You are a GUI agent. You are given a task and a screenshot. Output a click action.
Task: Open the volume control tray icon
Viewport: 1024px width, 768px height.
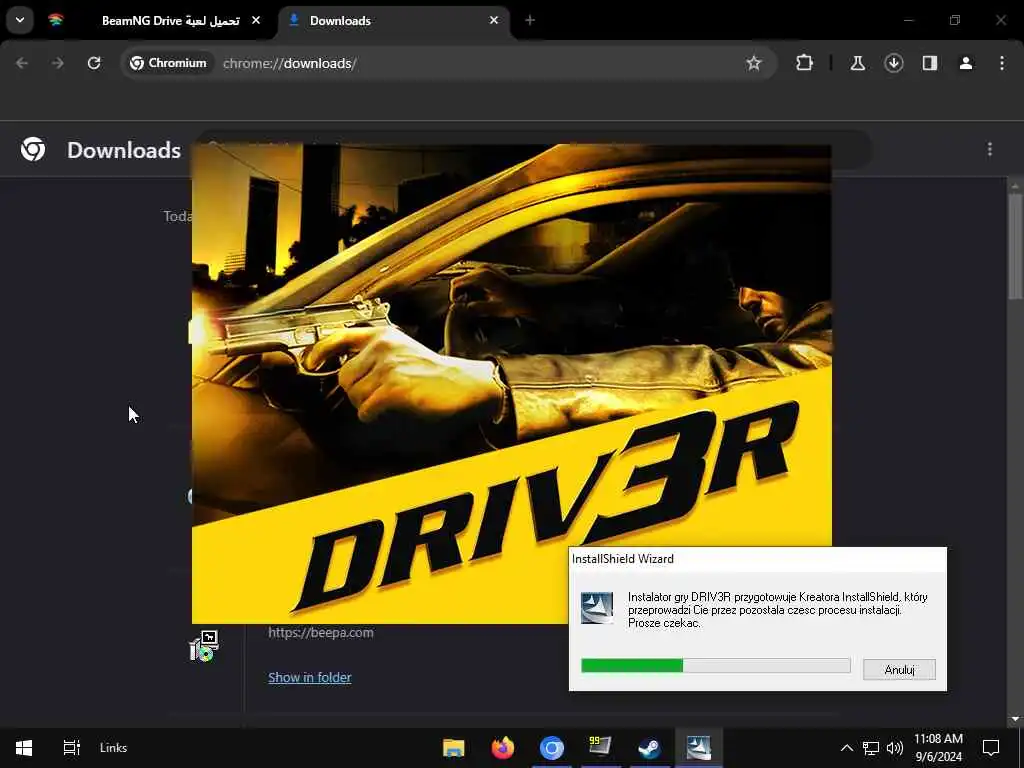point(895,748)
